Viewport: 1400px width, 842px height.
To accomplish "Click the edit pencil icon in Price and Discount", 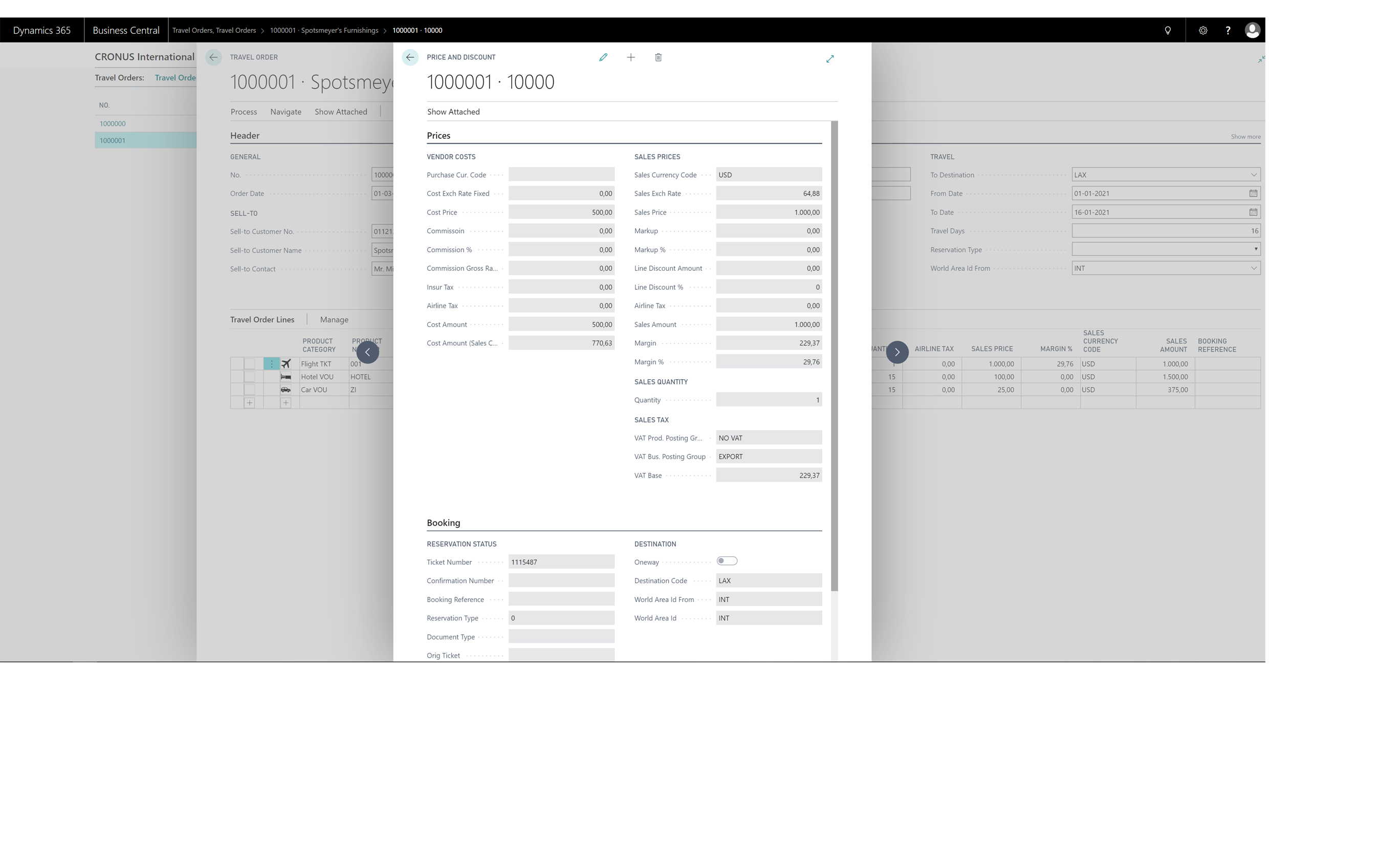I will point(603,57).
